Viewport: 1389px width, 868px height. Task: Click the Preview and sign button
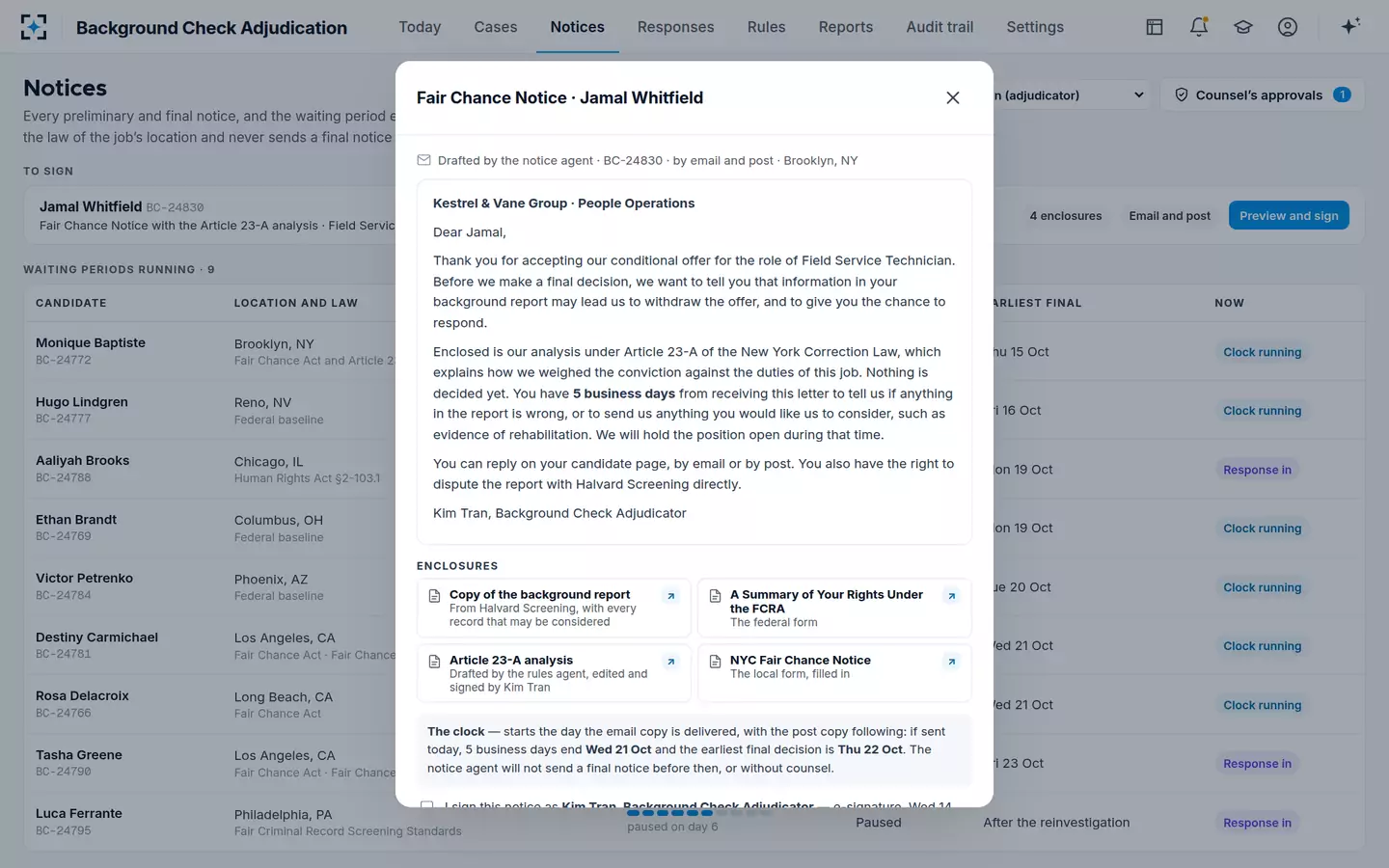click(x=1289, y=216)
